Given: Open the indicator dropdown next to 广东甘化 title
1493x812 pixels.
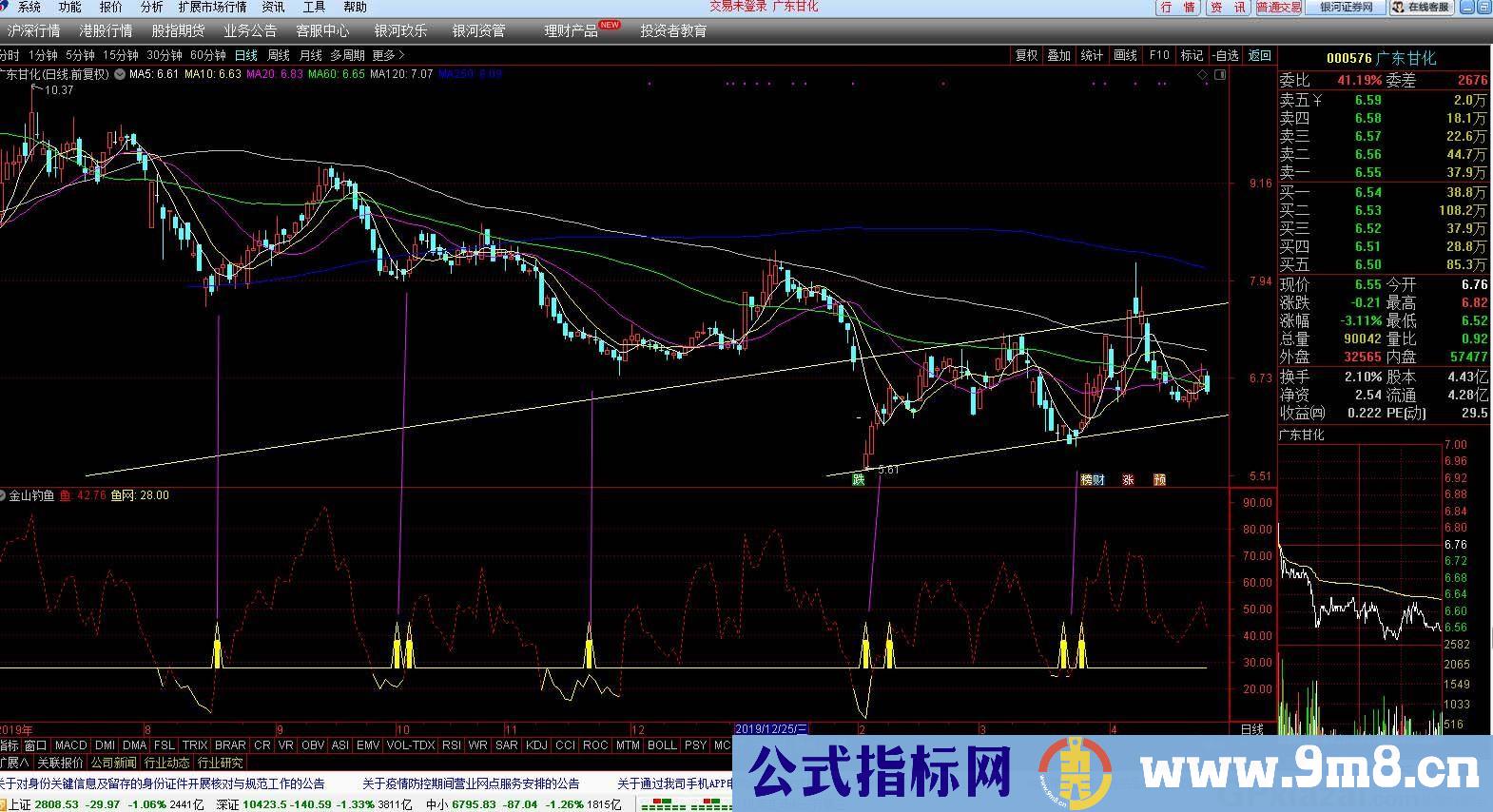Looking at the screenshot, I should coord(119,74).
